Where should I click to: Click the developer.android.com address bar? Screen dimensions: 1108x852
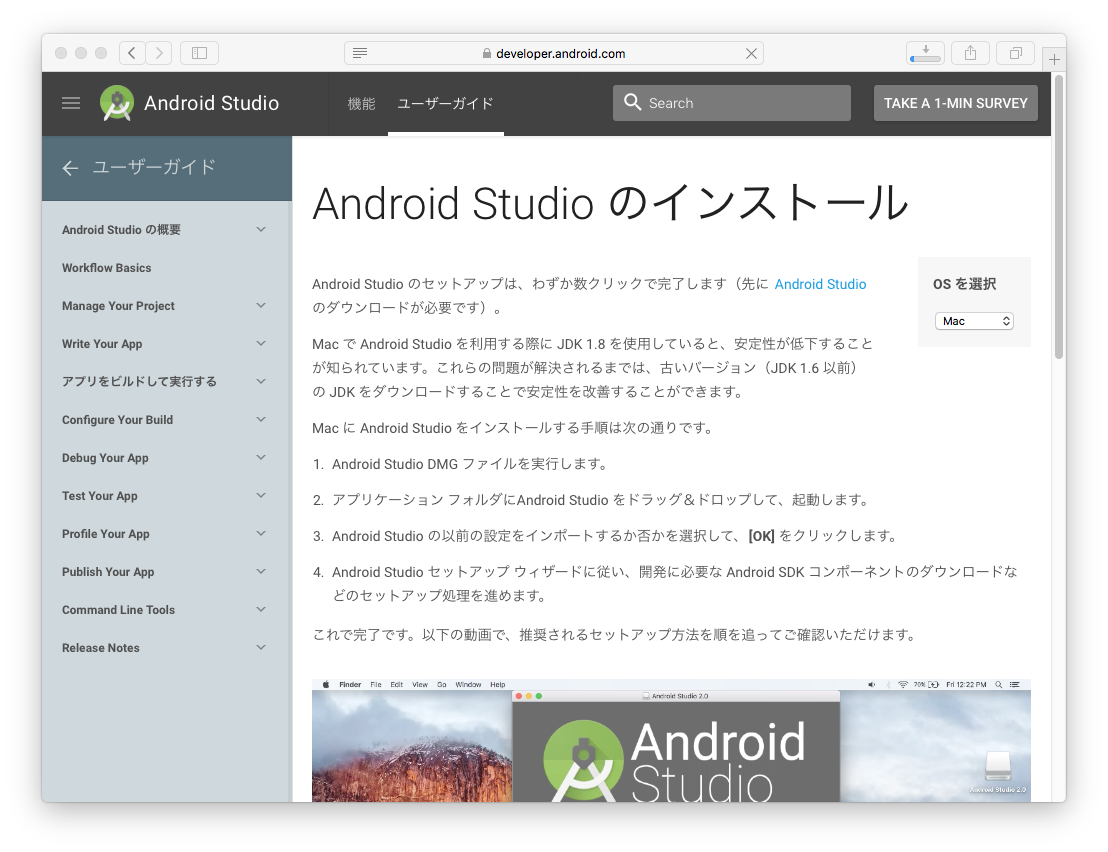553,53
